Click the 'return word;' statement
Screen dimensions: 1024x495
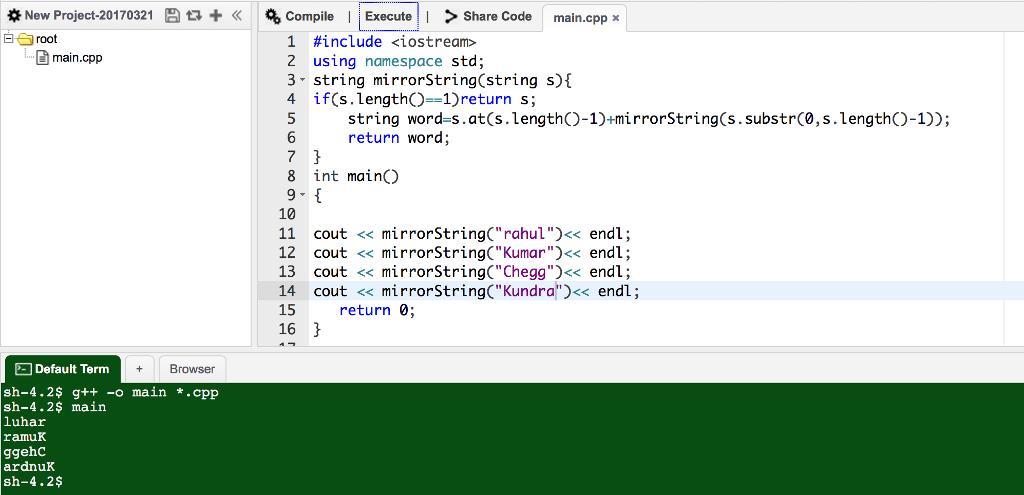point(399,138)
